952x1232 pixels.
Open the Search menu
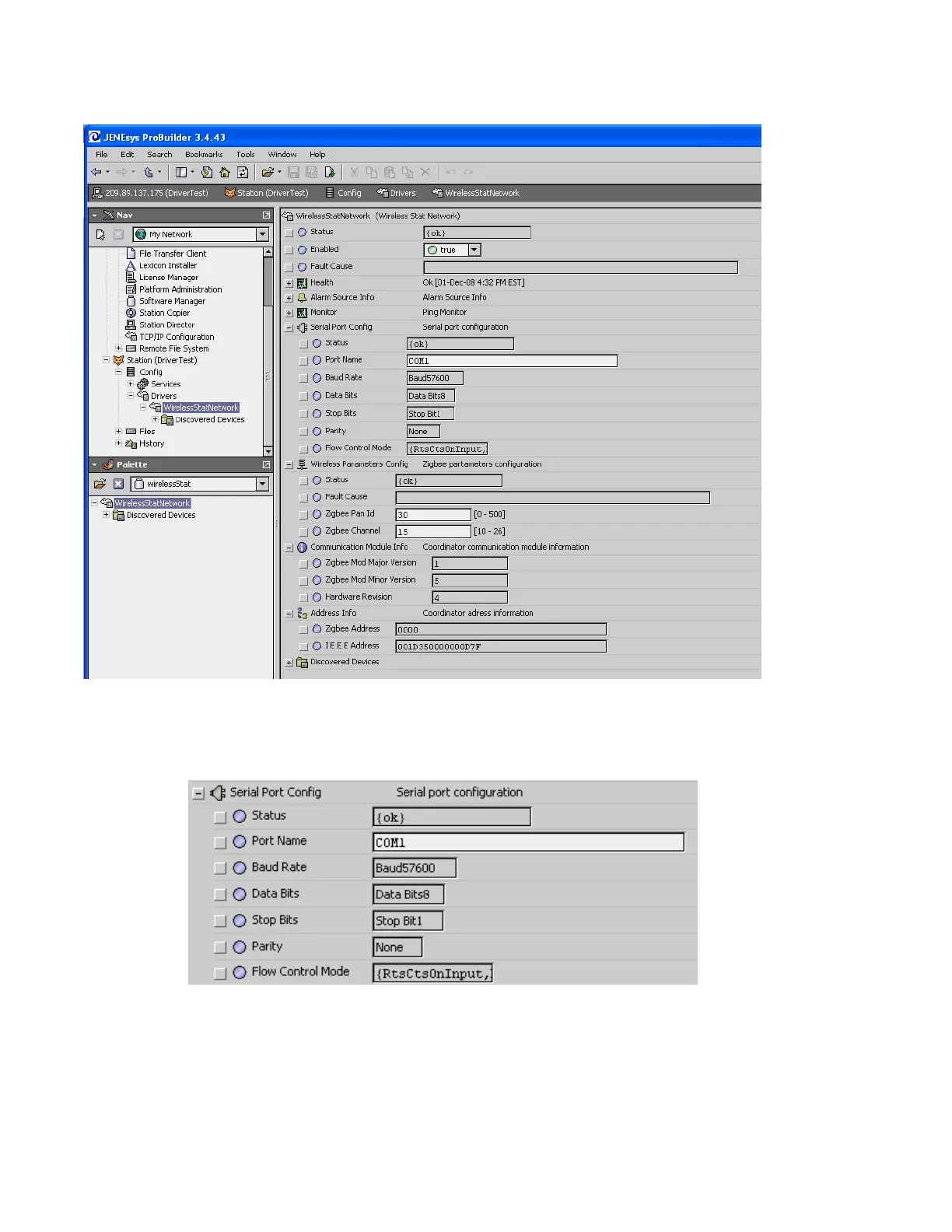tap(159, 155)
